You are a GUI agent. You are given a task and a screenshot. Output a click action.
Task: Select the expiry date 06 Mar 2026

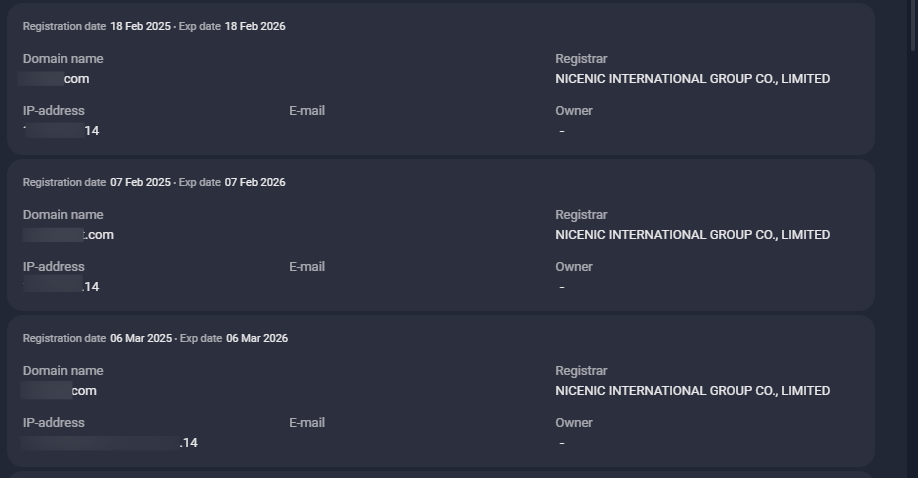tap(256, 338)
